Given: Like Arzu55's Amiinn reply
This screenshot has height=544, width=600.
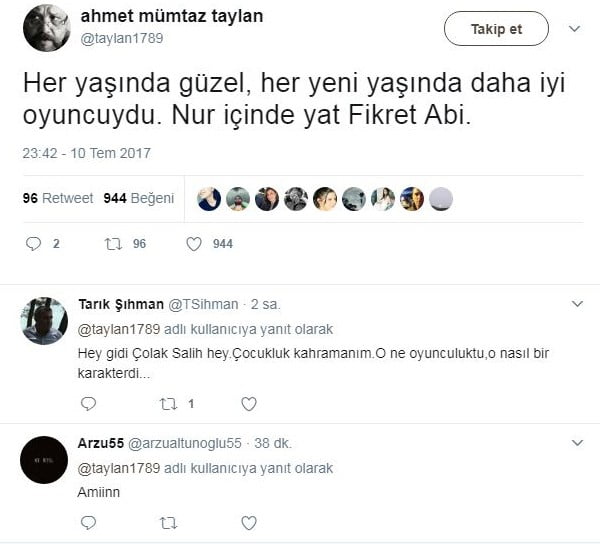Looking at the screenshot, I should [x=249, y=522].
